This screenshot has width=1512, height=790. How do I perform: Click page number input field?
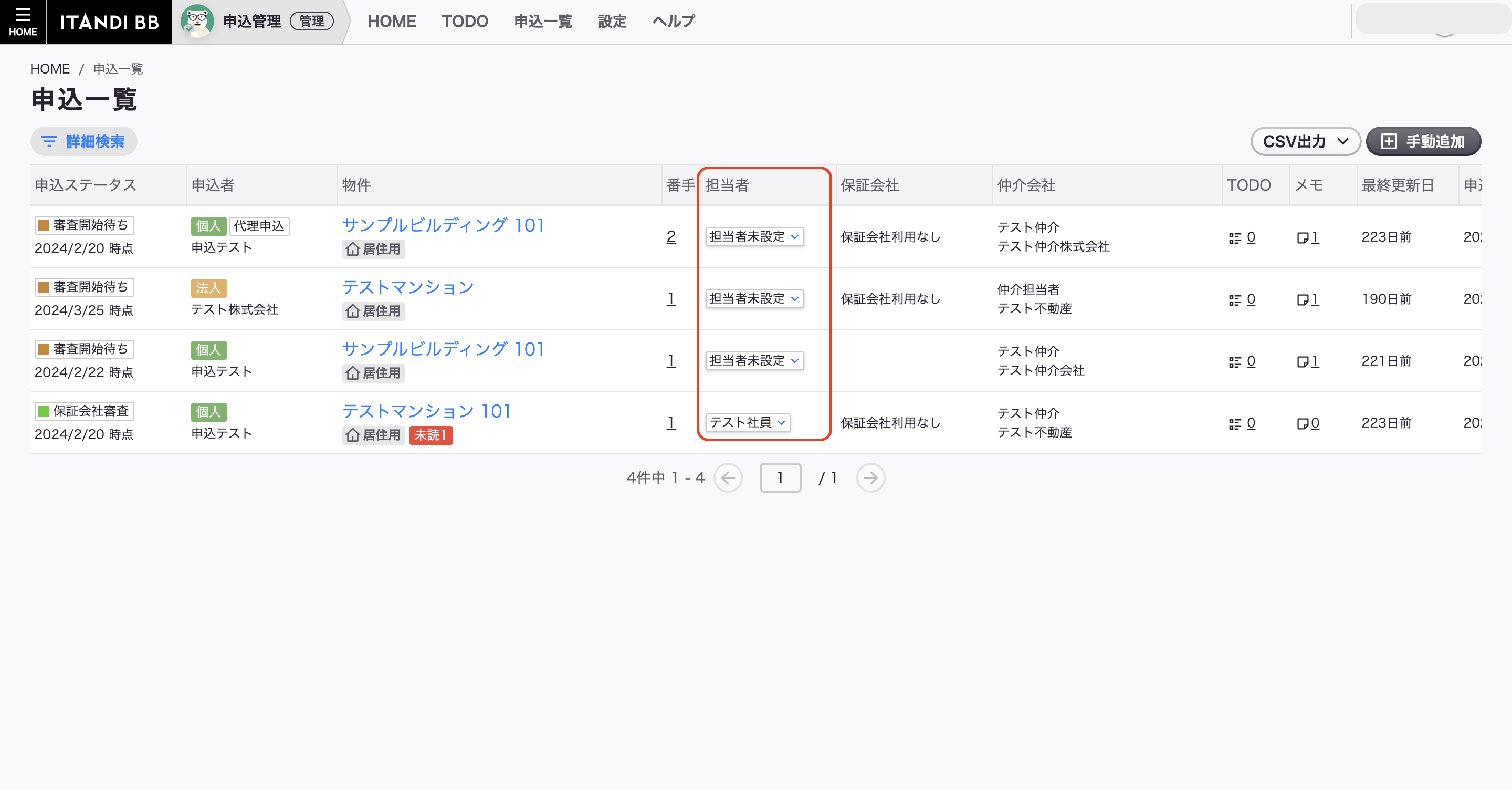[780, 478]
